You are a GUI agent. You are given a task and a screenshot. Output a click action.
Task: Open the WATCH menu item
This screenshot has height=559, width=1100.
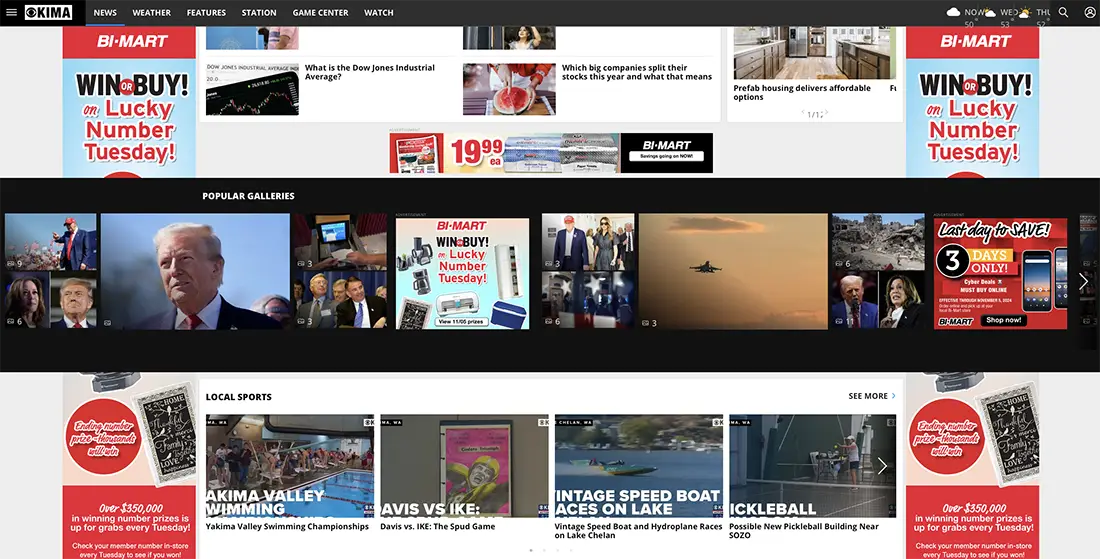[x=379, y=13]
